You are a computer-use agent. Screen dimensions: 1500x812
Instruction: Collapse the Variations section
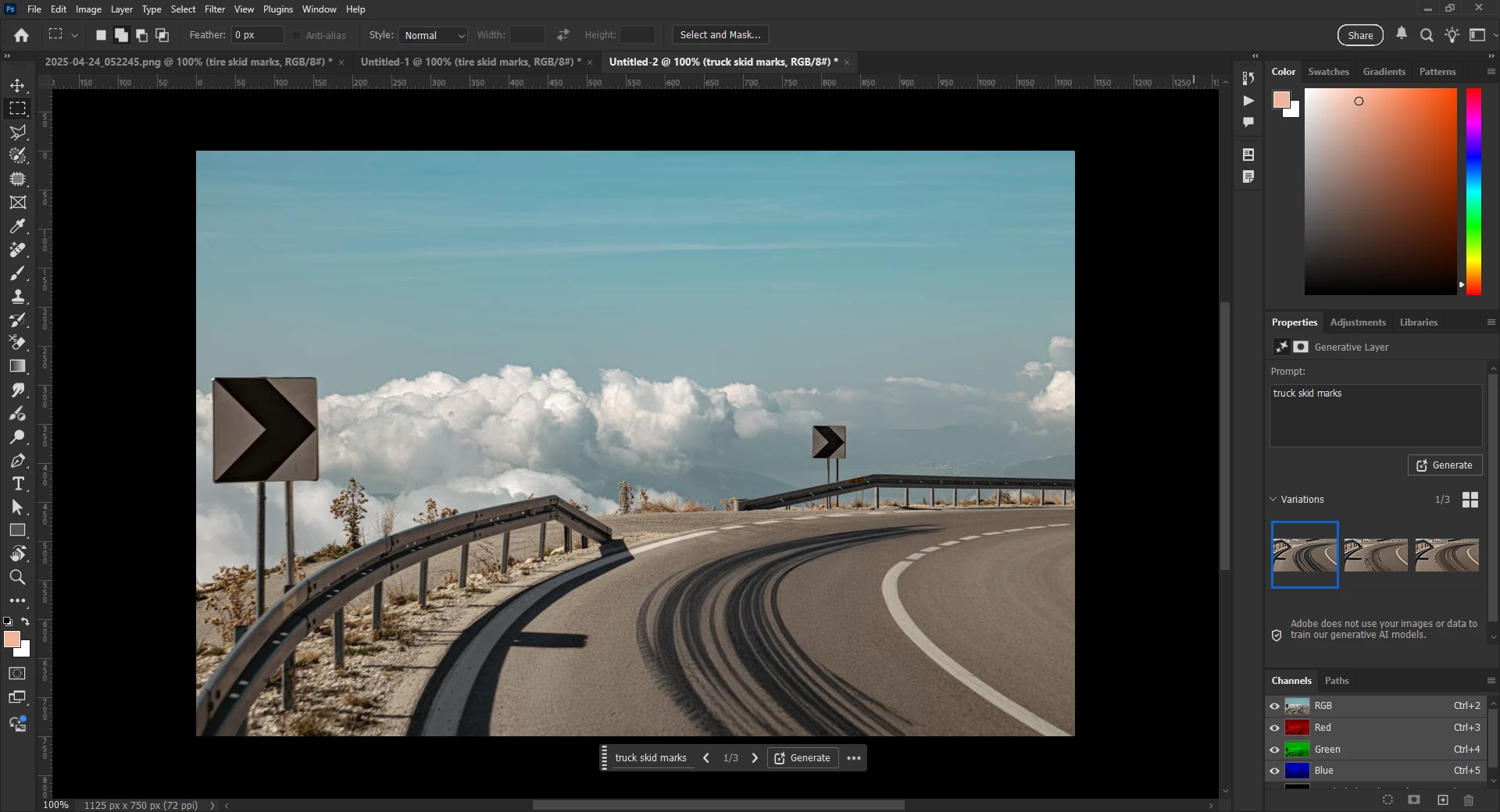tap(1273, 500)
